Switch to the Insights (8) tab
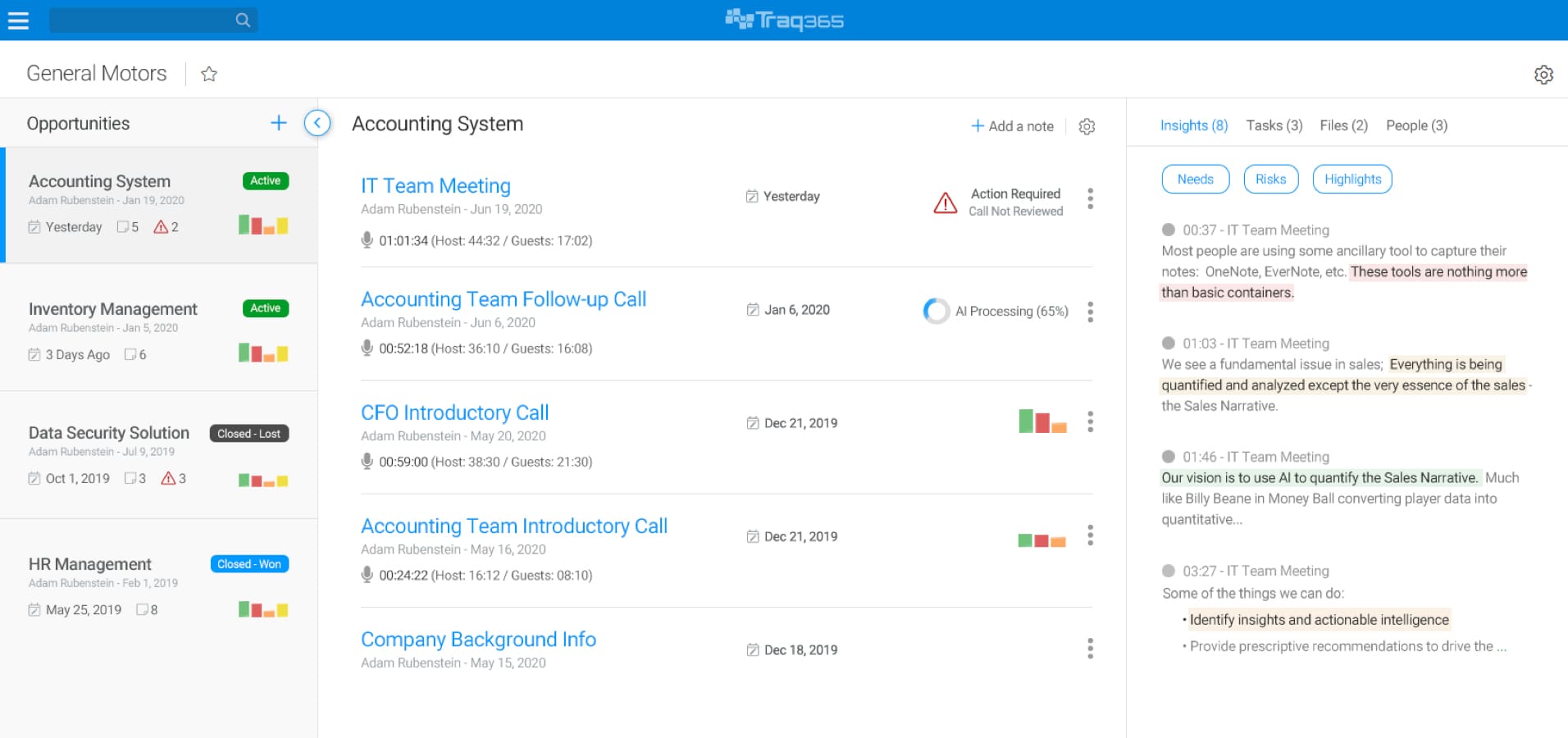 coord(1193,125)
